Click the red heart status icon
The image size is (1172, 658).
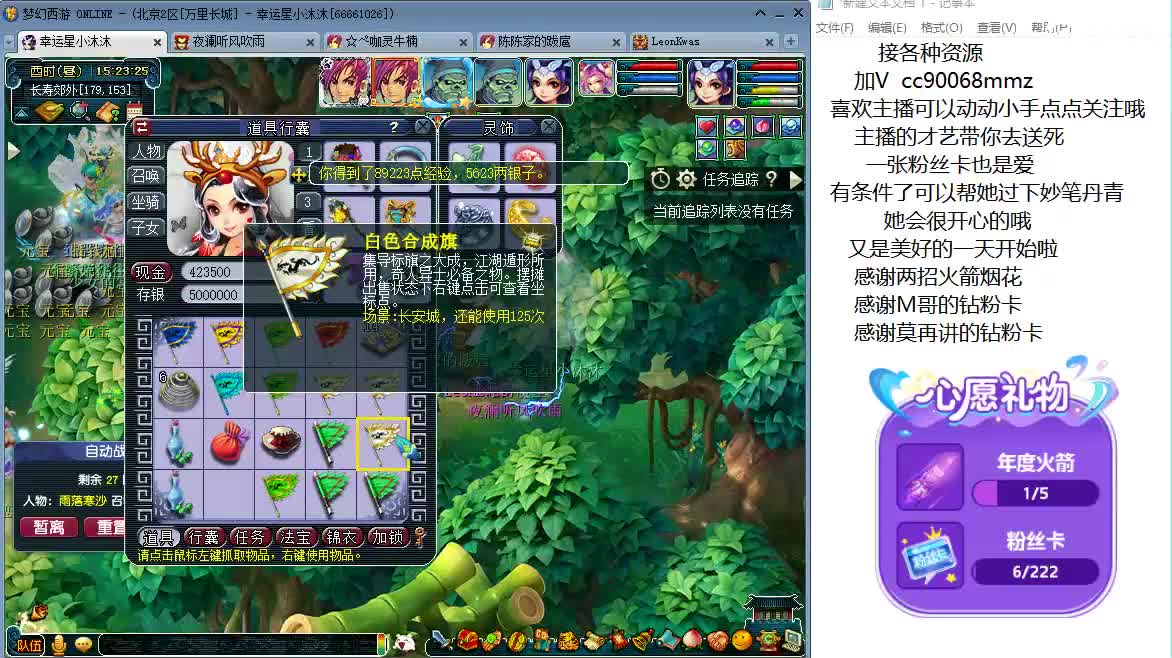(706, 126)
